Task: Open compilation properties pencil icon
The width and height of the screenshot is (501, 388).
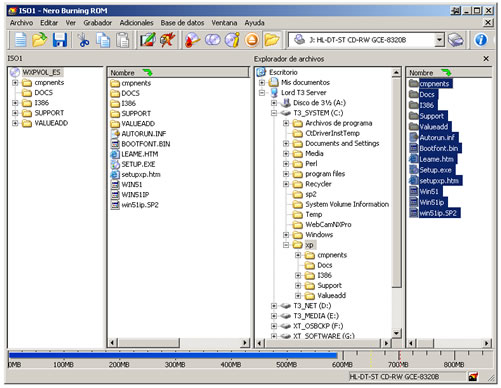Action: click(x=147, y=40)
